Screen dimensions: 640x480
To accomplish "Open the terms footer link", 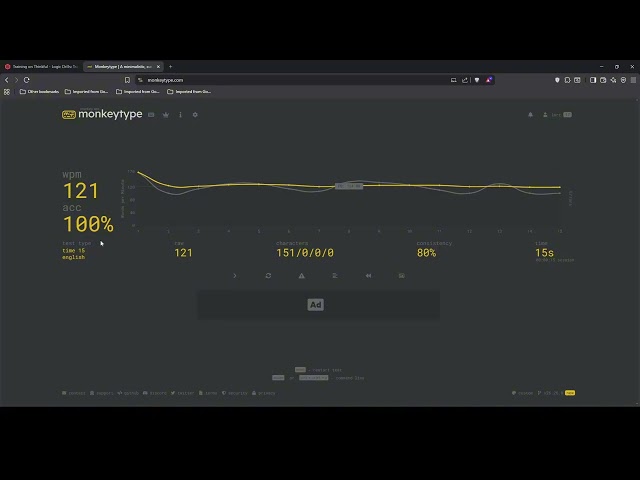I will tap(208, 393).
